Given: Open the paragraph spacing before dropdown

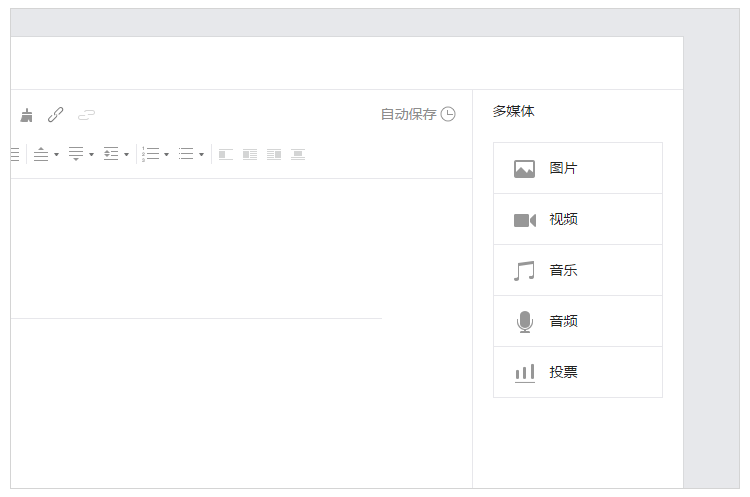Looking at the screenshot, I should [46, 155].
